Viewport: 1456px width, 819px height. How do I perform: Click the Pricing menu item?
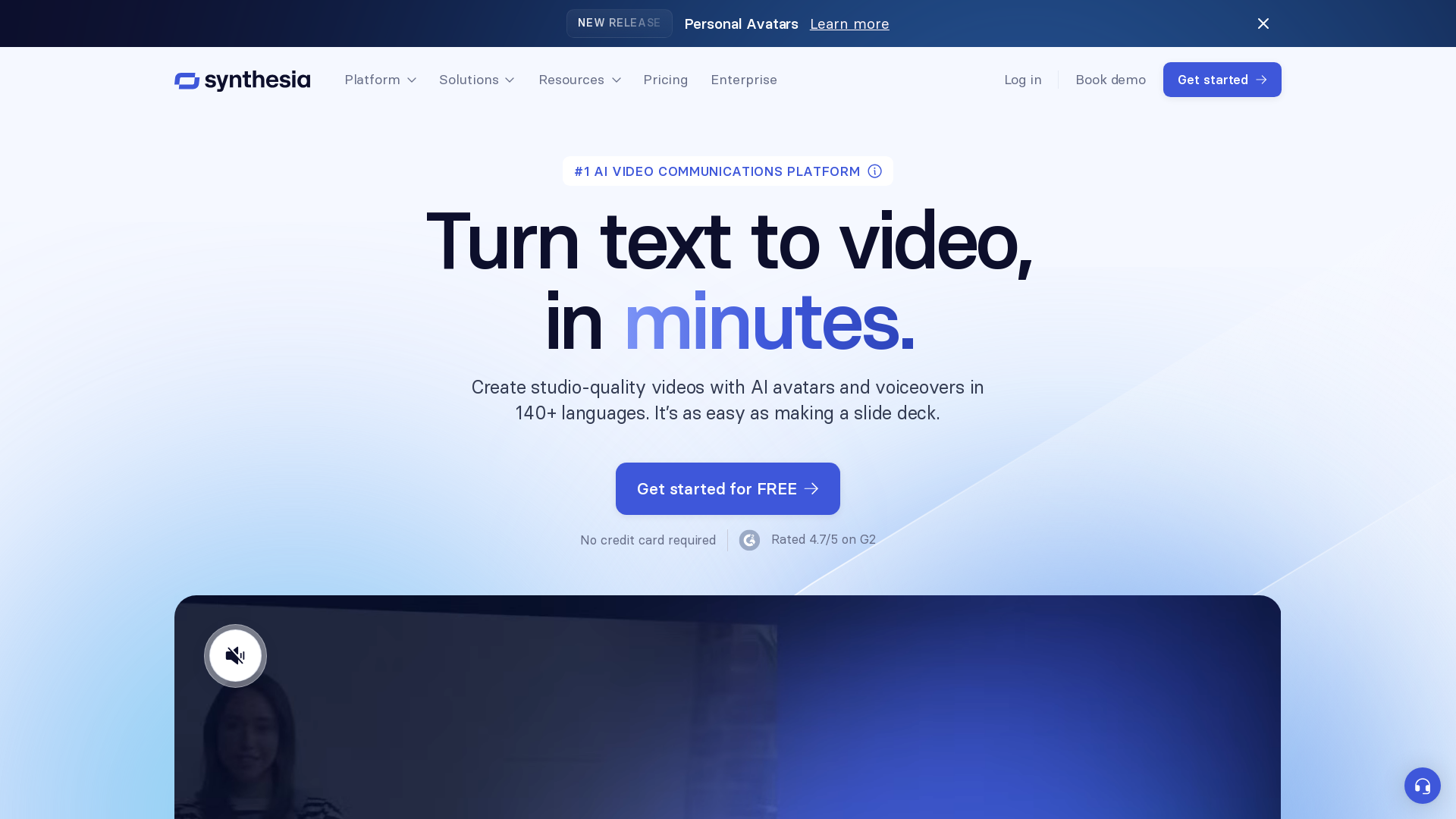666,80
